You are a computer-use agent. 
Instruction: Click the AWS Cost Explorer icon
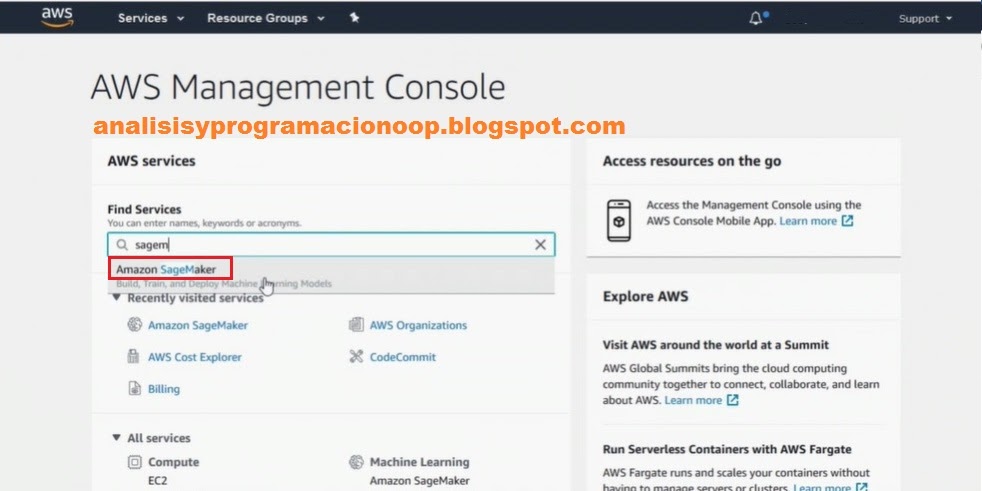point(133,356)
